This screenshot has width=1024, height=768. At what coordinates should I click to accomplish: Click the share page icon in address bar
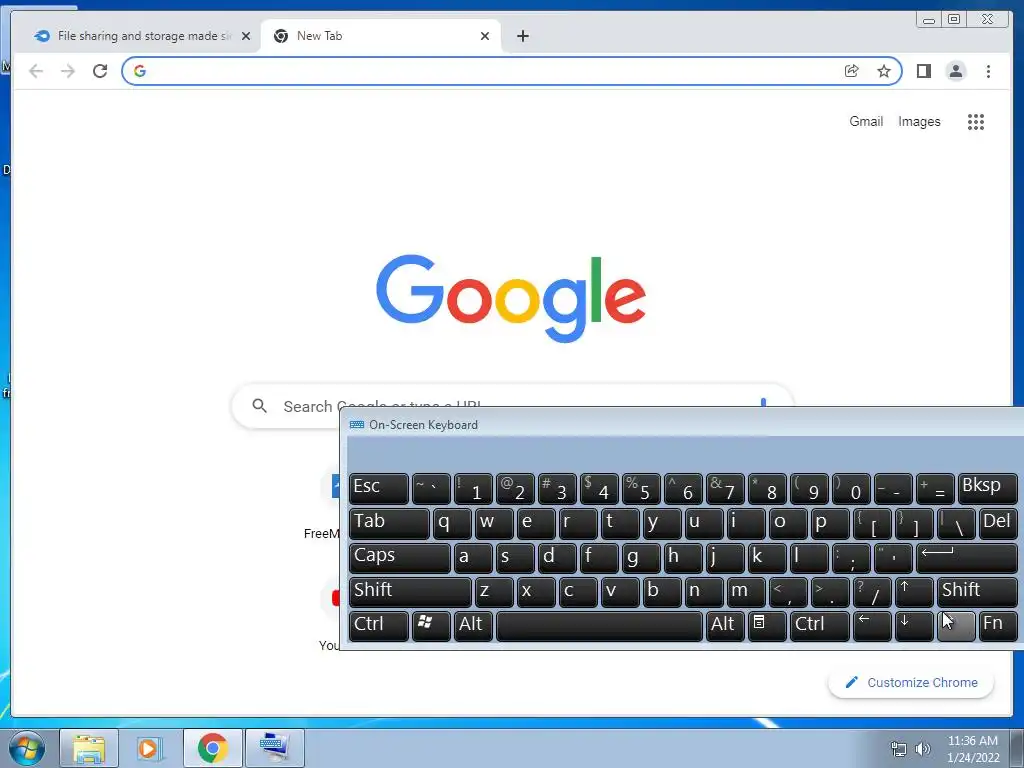[852, 71]
